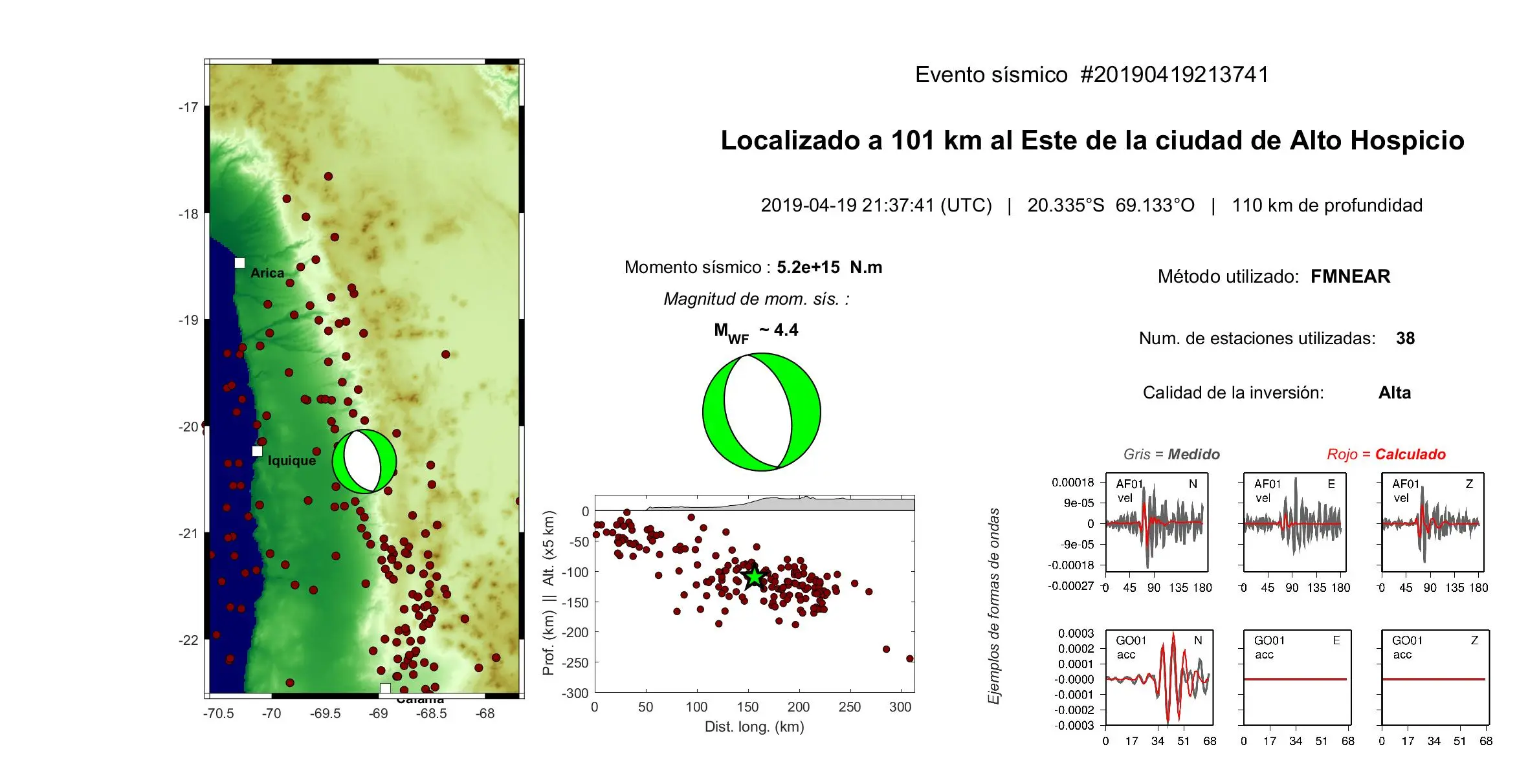Click the legend 'Rojo = Calculado'
Image resolution: width=1539 pixels, height=784 pixels.
pyautogui.click(x=1386, y=454)
